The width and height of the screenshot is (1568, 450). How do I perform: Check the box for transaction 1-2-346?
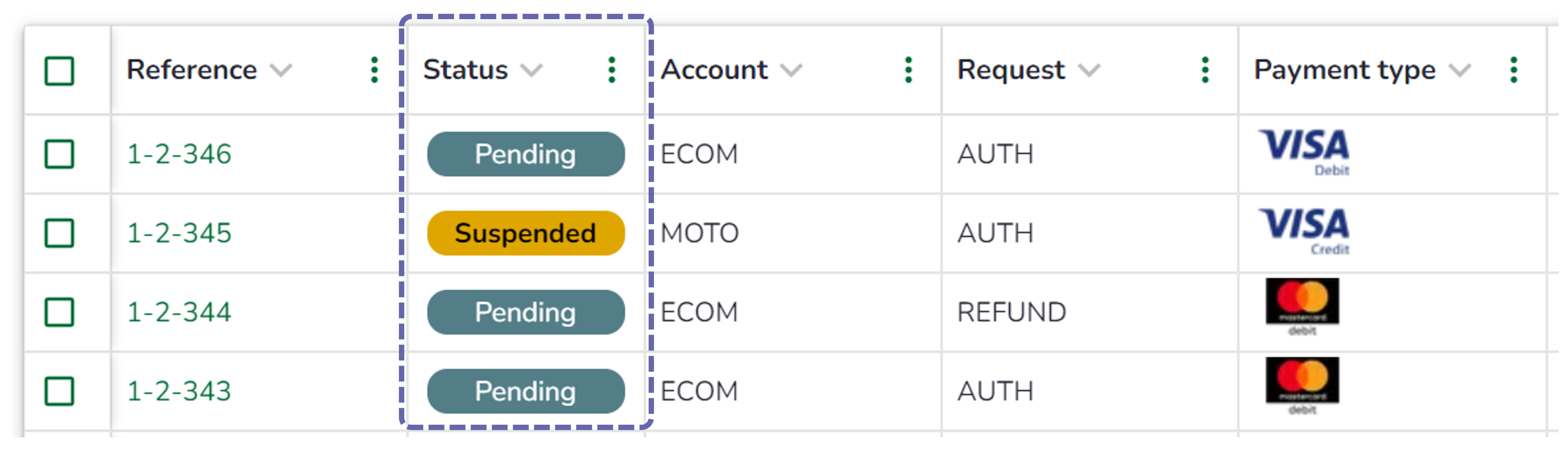tap(60, 154)
